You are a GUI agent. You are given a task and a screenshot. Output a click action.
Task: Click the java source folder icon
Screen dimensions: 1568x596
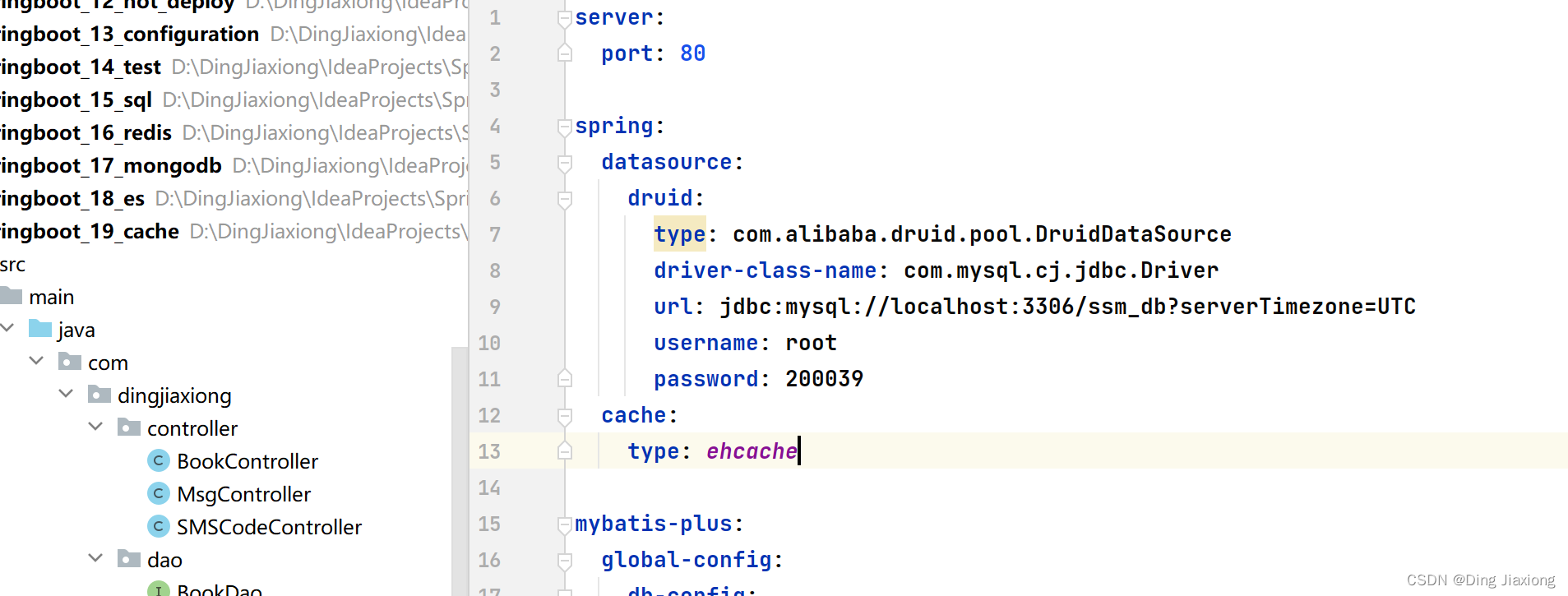(40, 329)
